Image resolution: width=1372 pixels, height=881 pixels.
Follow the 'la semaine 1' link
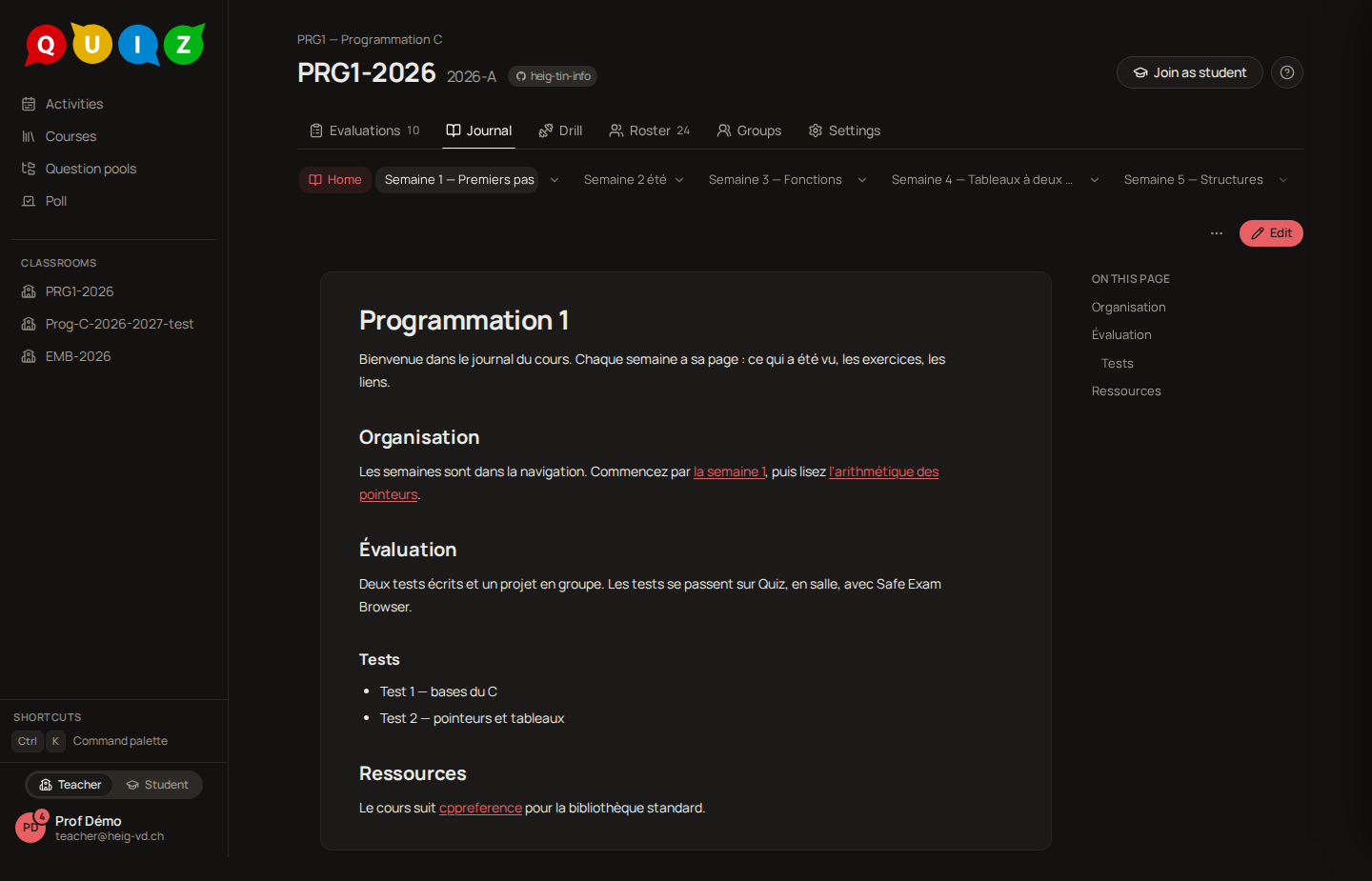pos(730,471)
